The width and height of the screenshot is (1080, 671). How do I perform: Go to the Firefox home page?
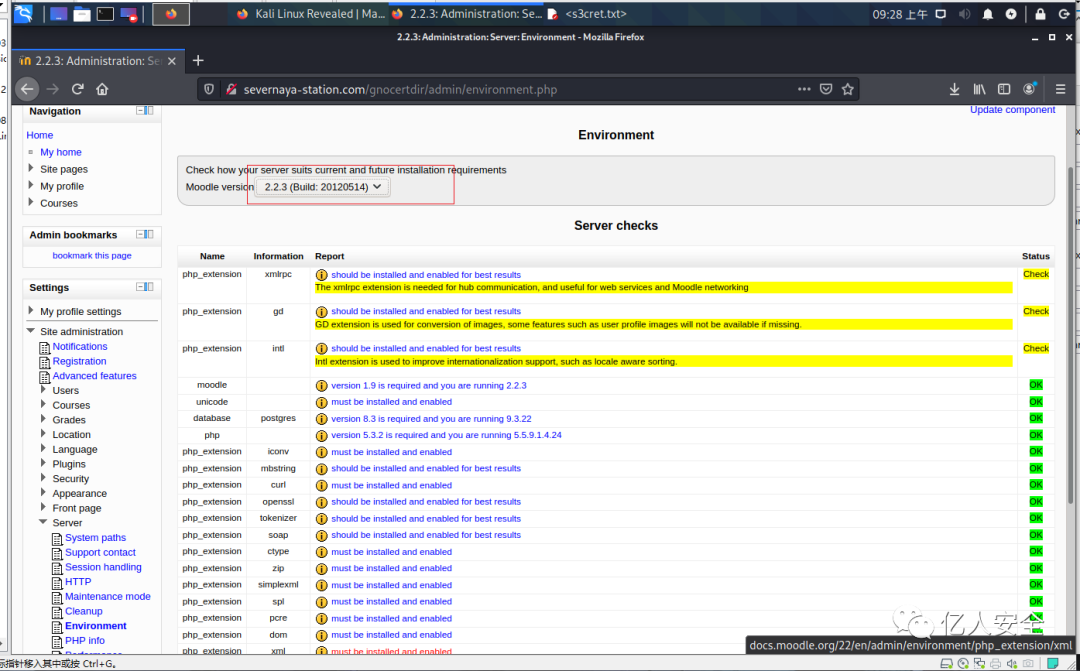coord(102,89)
